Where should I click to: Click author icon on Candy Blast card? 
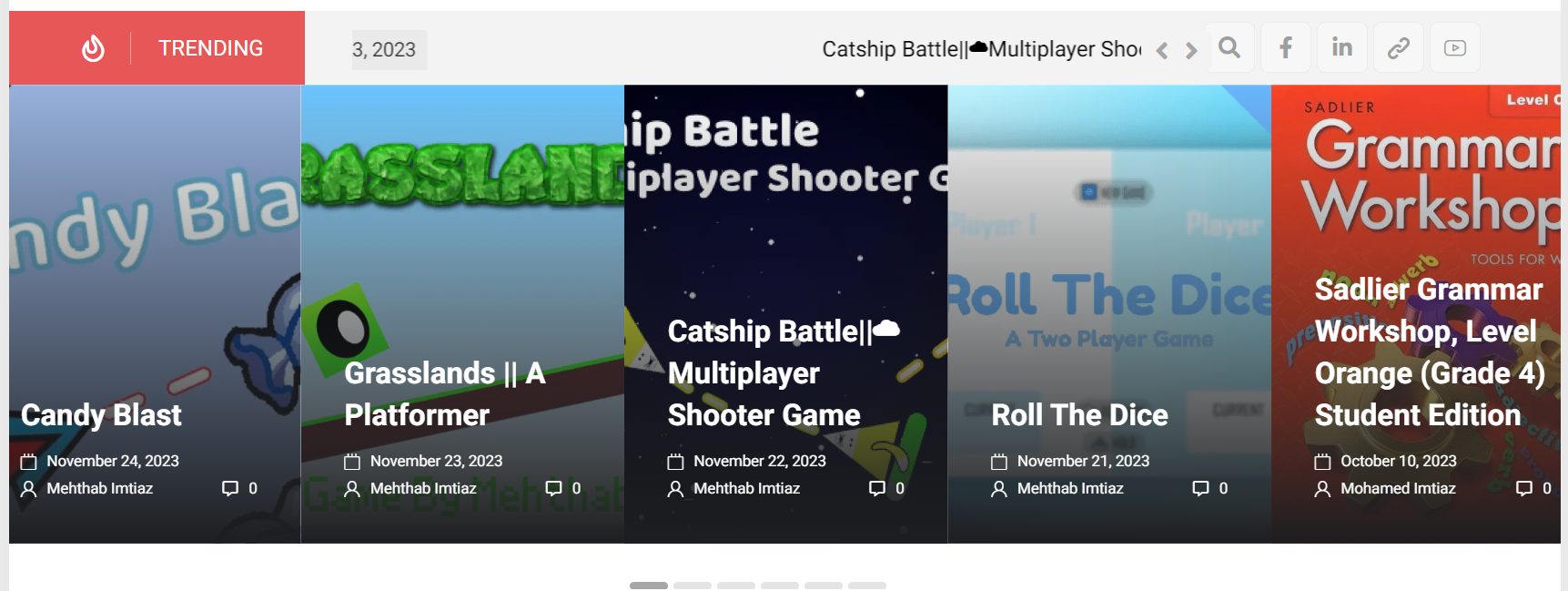(29, 489)
